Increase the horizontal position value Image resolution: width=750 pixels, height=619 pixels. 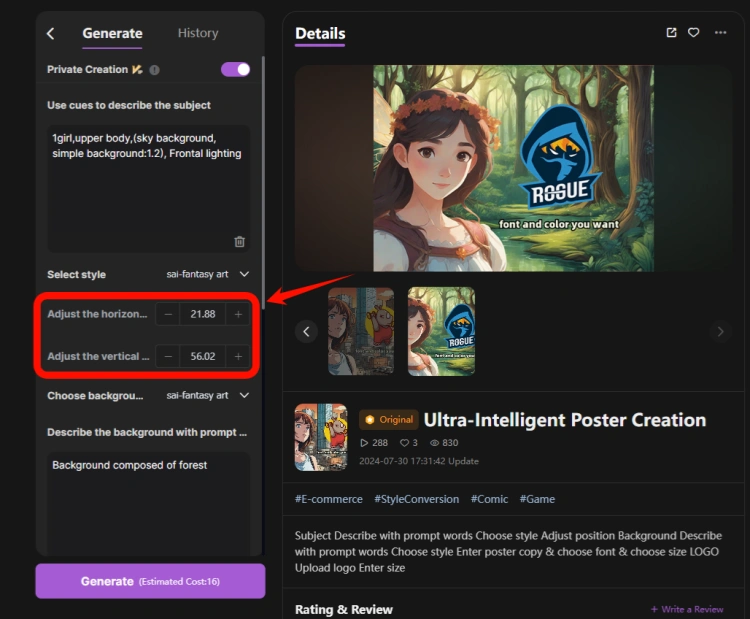click(x=238, y=314)
